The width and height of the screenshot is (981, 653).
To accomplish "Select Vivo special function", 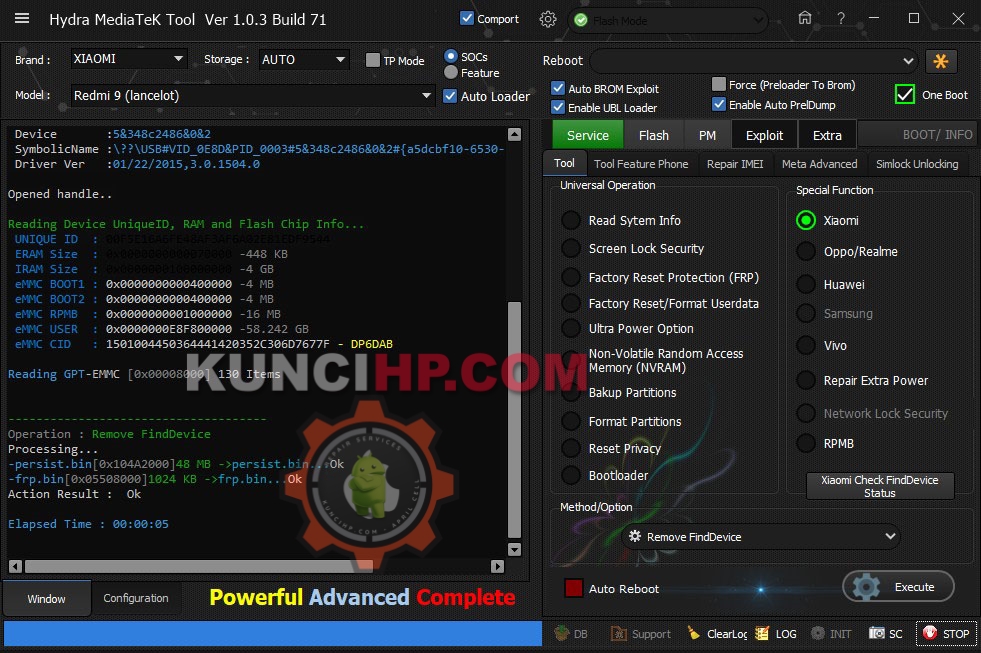I will (806, 345).
